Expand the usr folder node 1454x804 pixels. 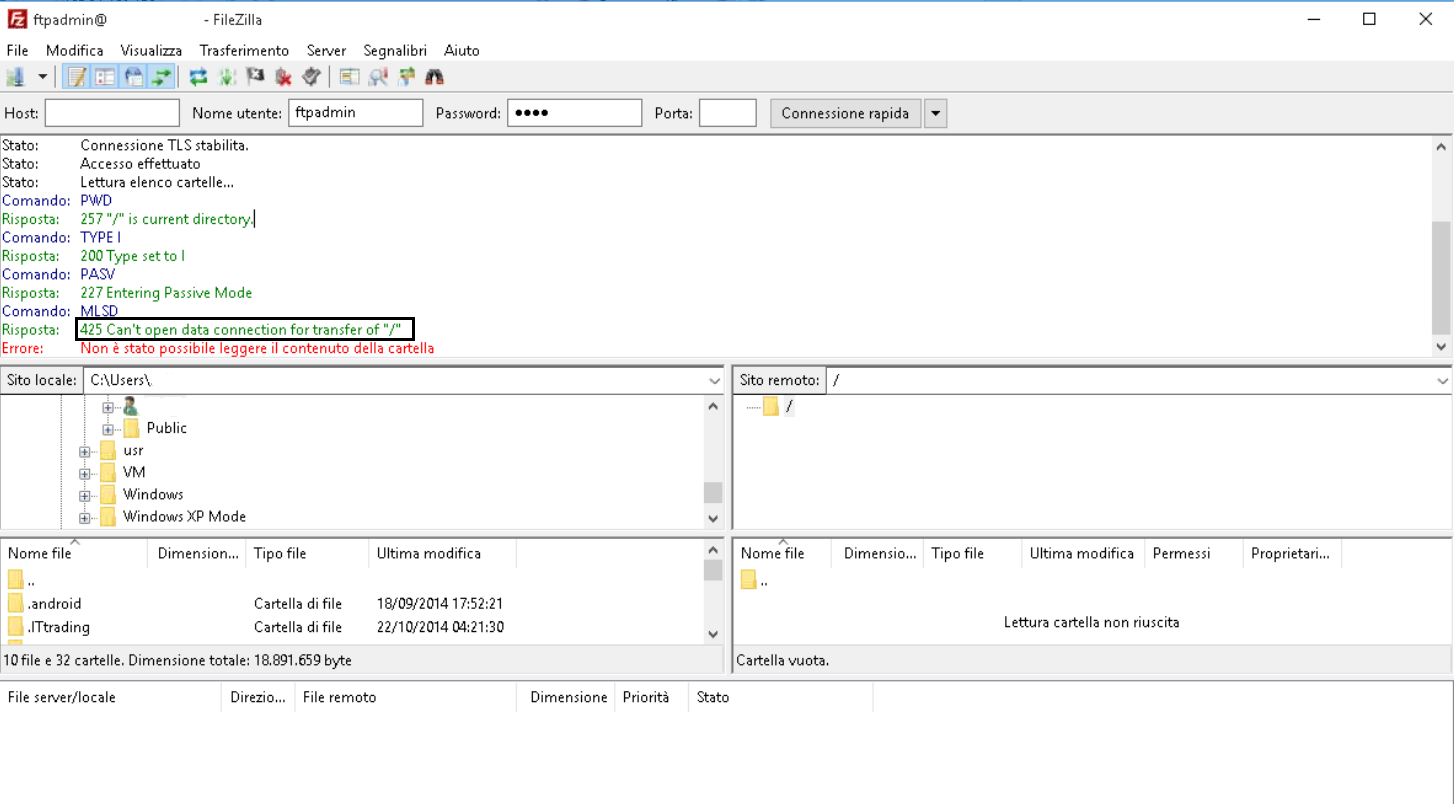[85, 452]
